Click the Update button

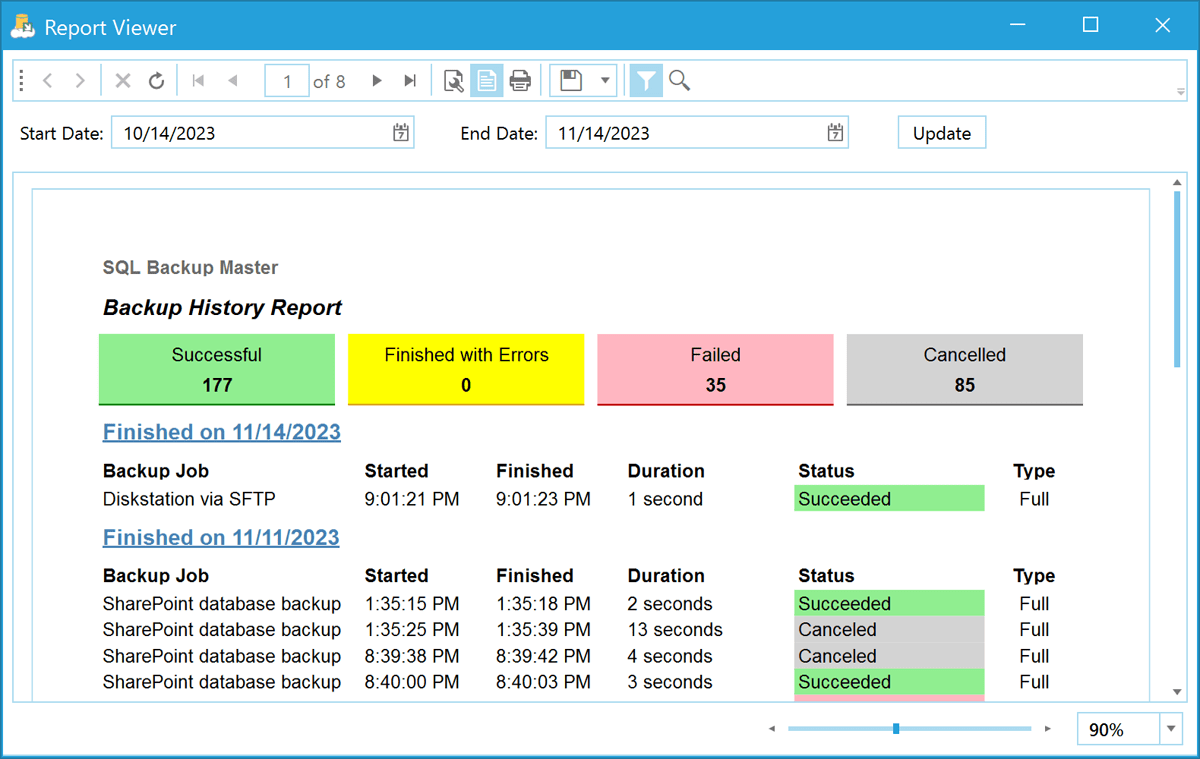941,131
